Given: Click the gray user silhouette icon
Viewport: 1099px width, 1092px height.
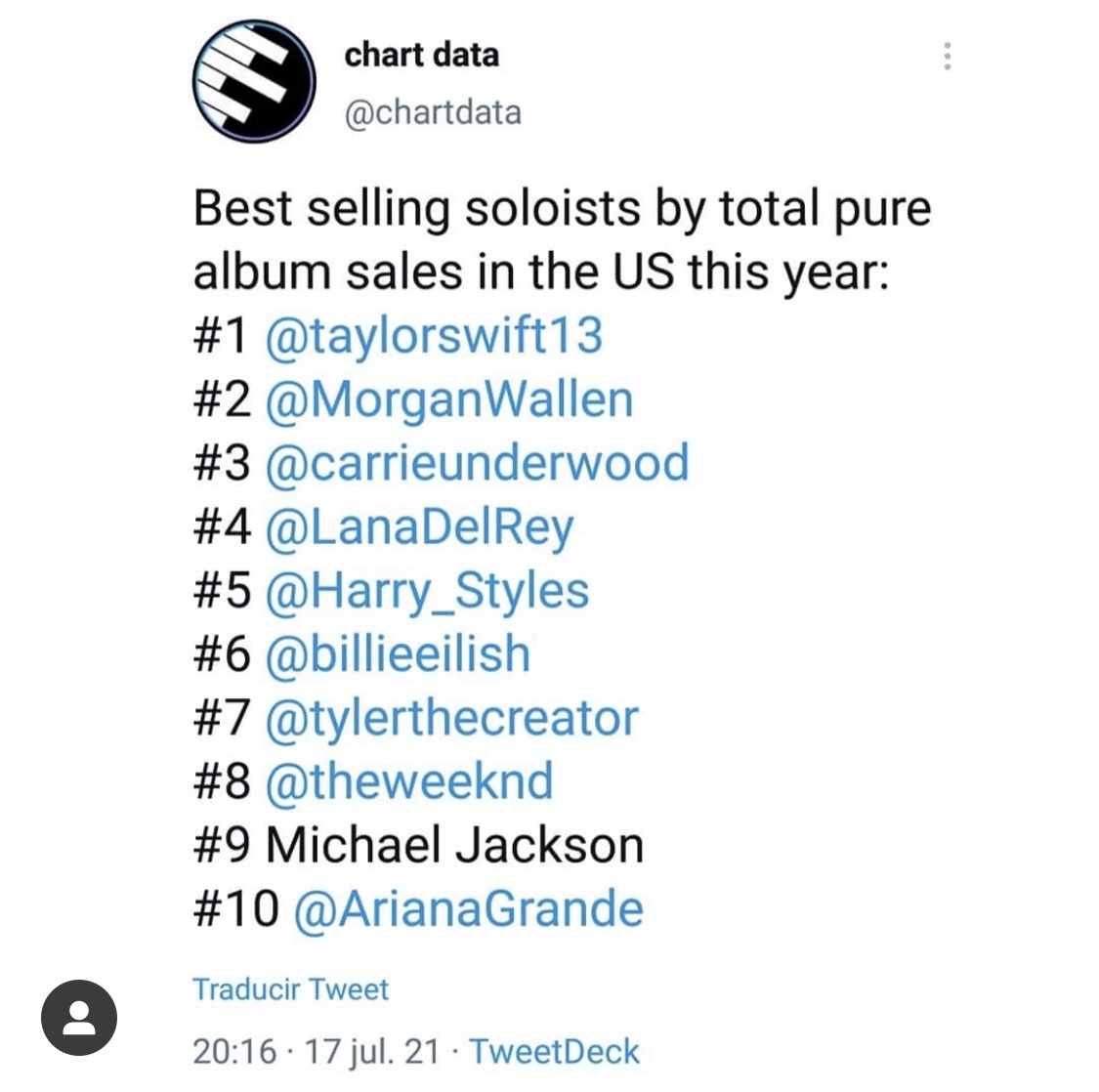Looking at the screenshot, I should click(x=79, y=1017).
